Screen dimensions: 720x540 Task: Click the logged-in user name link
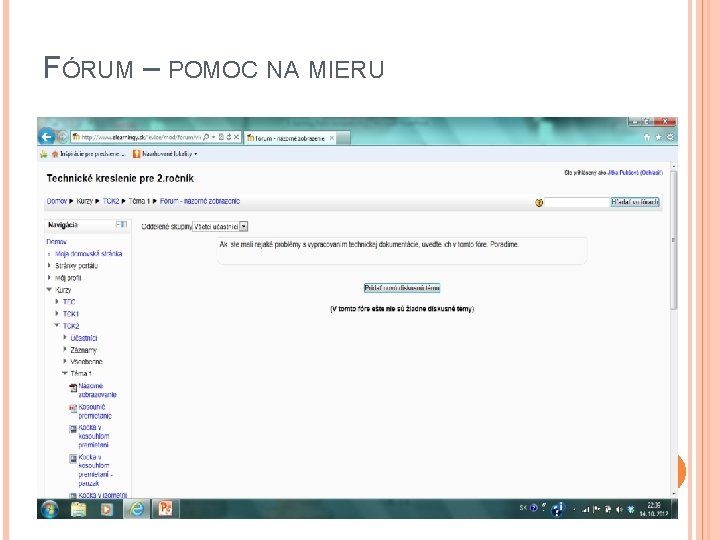pos(623,173)
